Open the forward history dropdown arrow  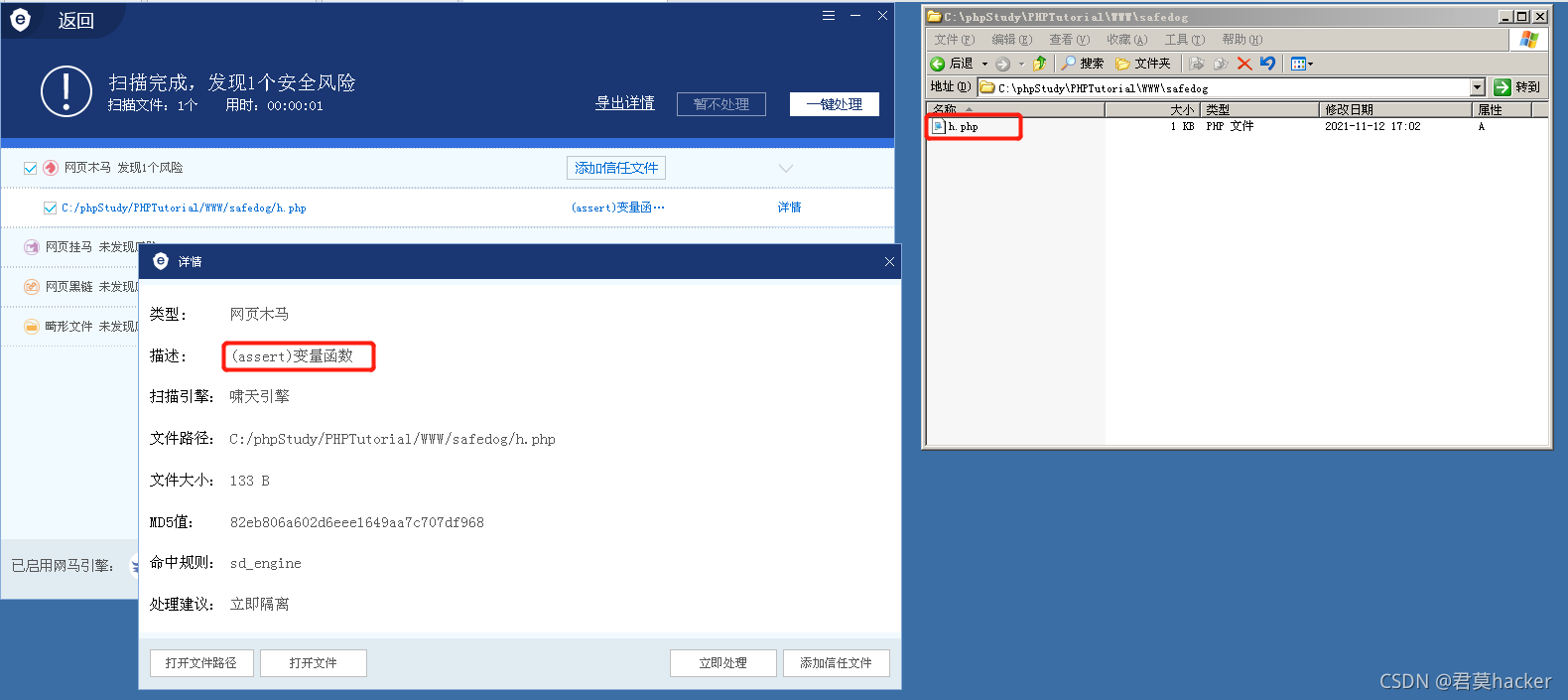(1021, 64)
